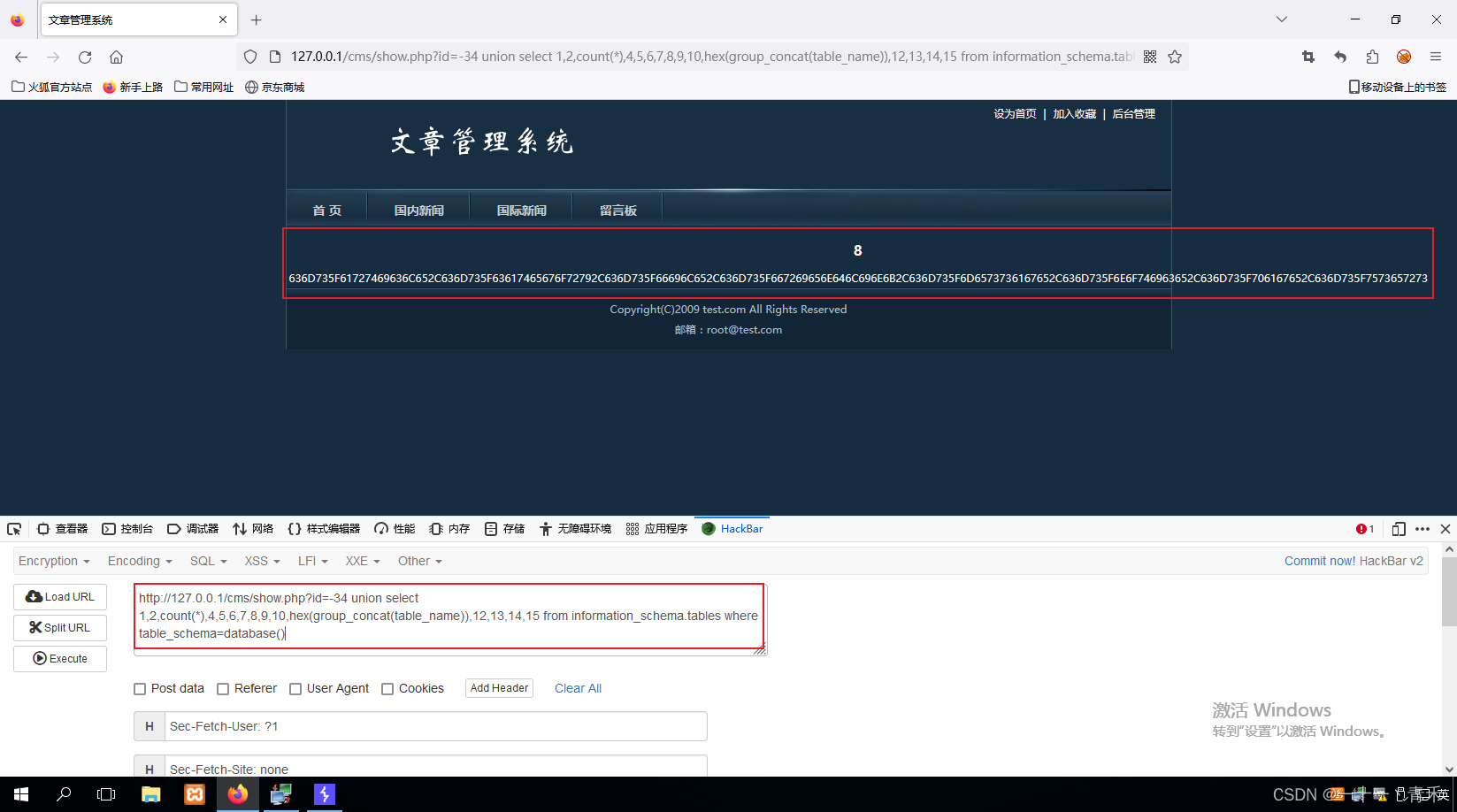This screenshot has height=812, width=1457.
Task: Expand the Encoding dropdown
Action: click(x=140, y=561)
